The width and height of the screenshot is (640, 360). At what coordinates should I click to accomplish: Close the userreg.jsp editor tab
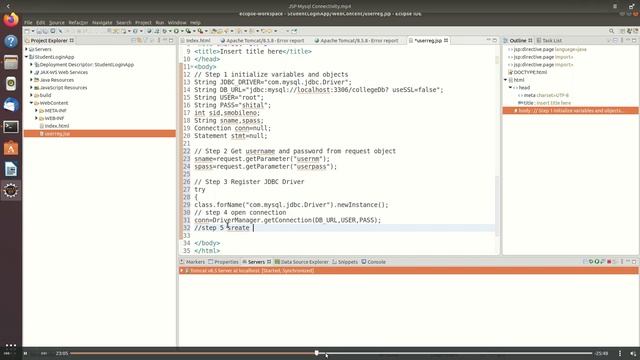point(446,40)
